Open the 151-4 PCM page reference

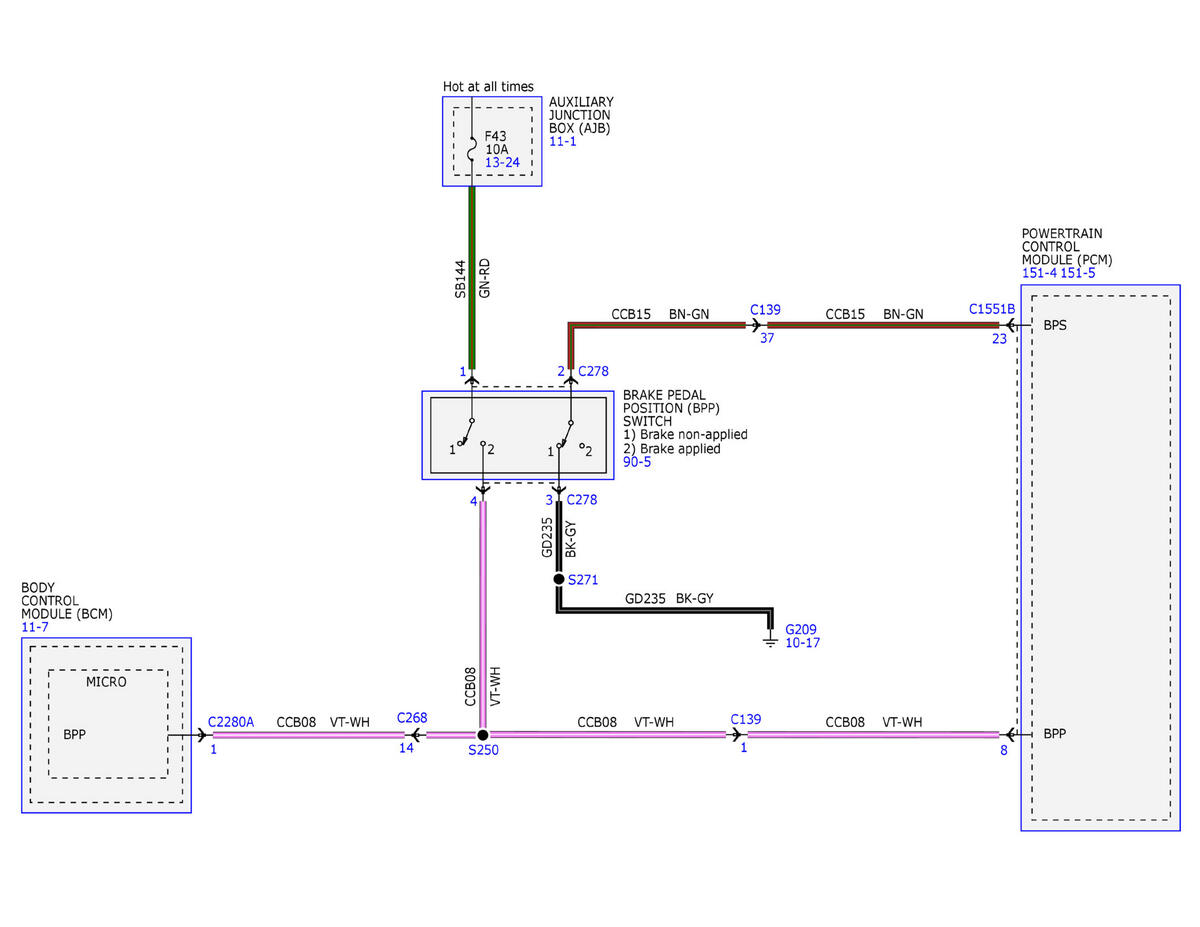coord(1040,273)
